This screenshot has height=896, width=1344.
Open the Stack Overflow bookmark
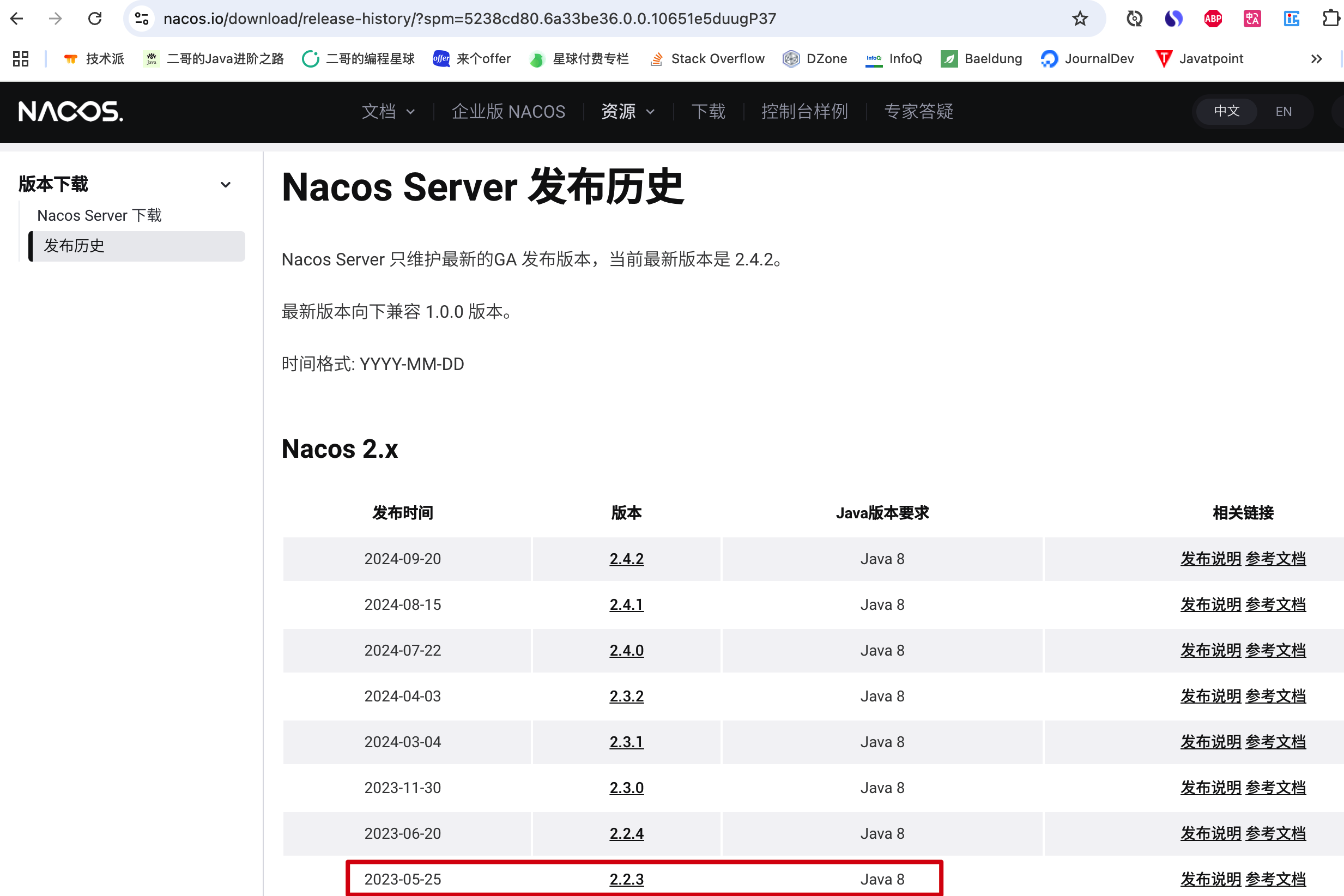(x=707, y=59)
